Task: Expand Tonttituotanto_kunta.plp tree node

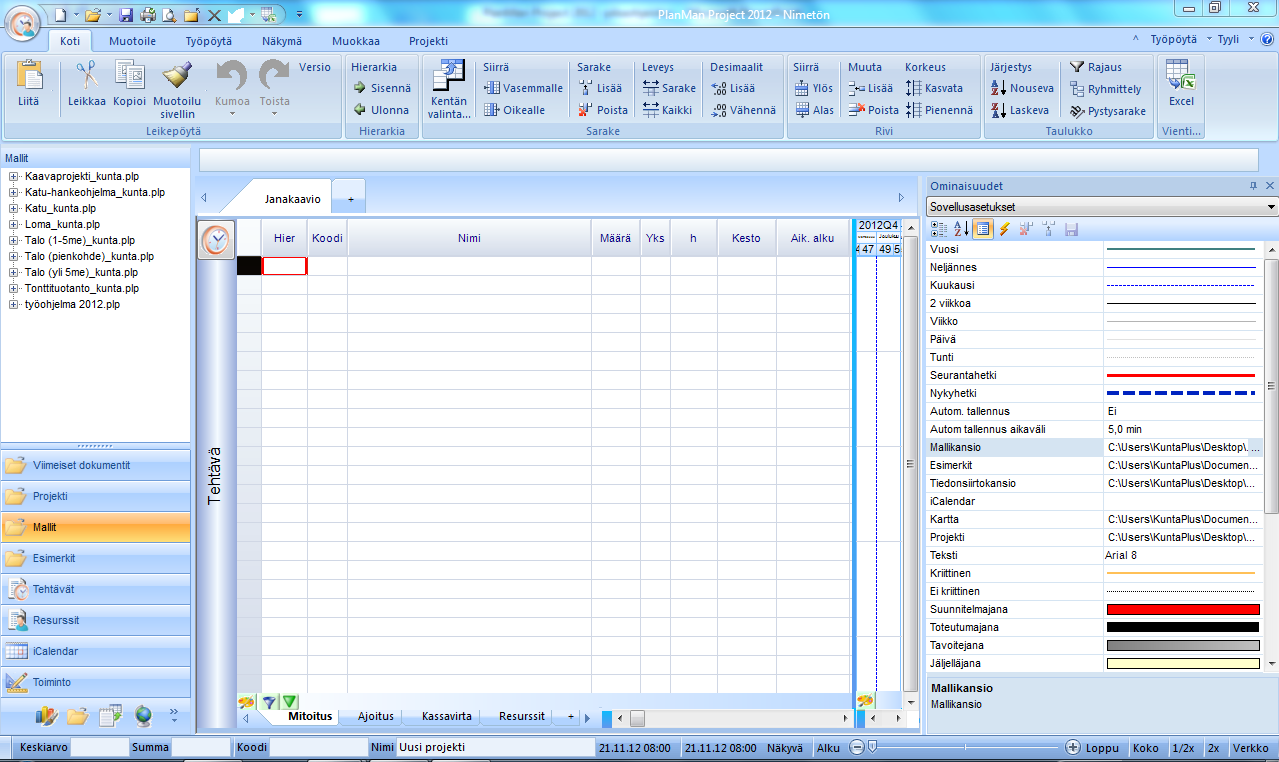Action: (x=14, y=288)
